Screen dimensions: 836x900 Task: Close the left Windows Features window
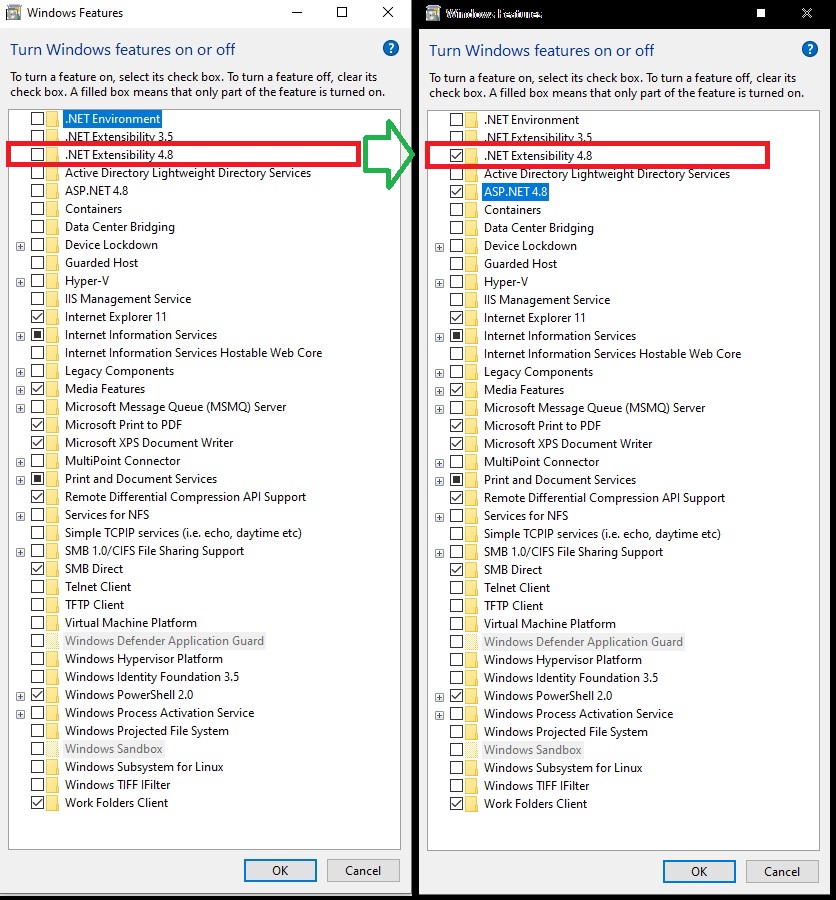[388, 13]
